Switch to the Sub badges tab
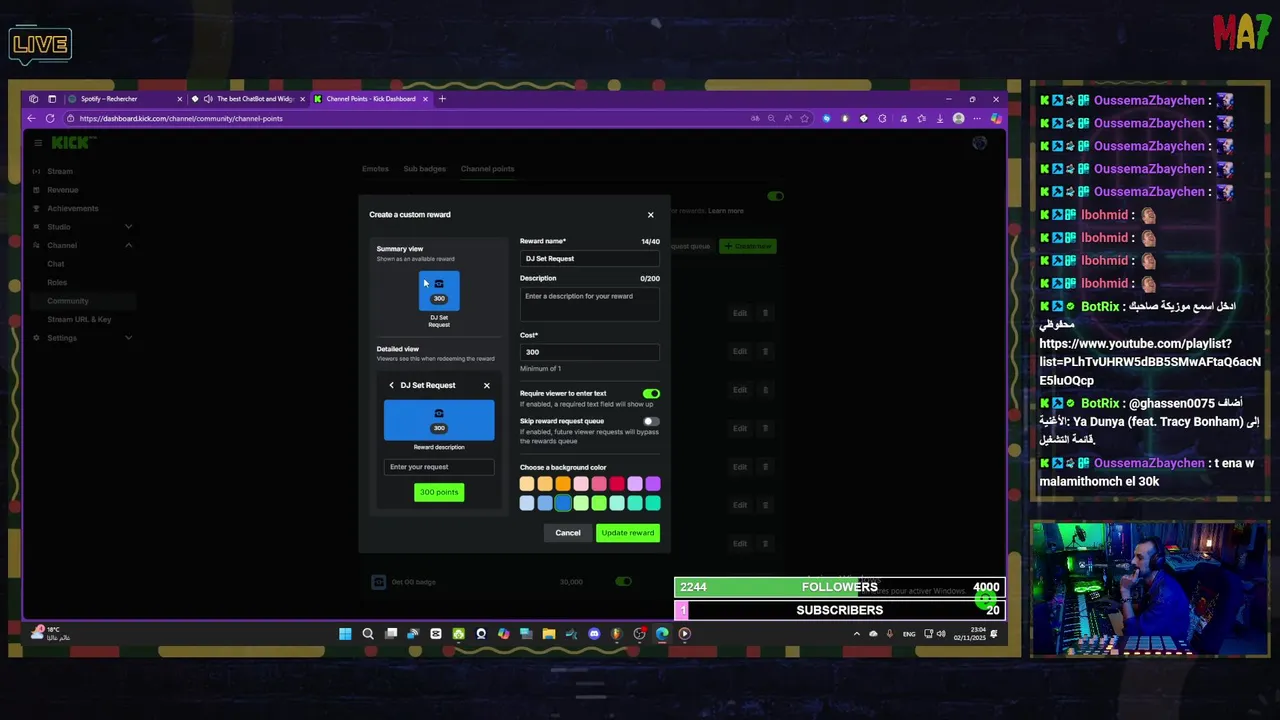The width and height of the screenshot is (1280, 720). 425,169
